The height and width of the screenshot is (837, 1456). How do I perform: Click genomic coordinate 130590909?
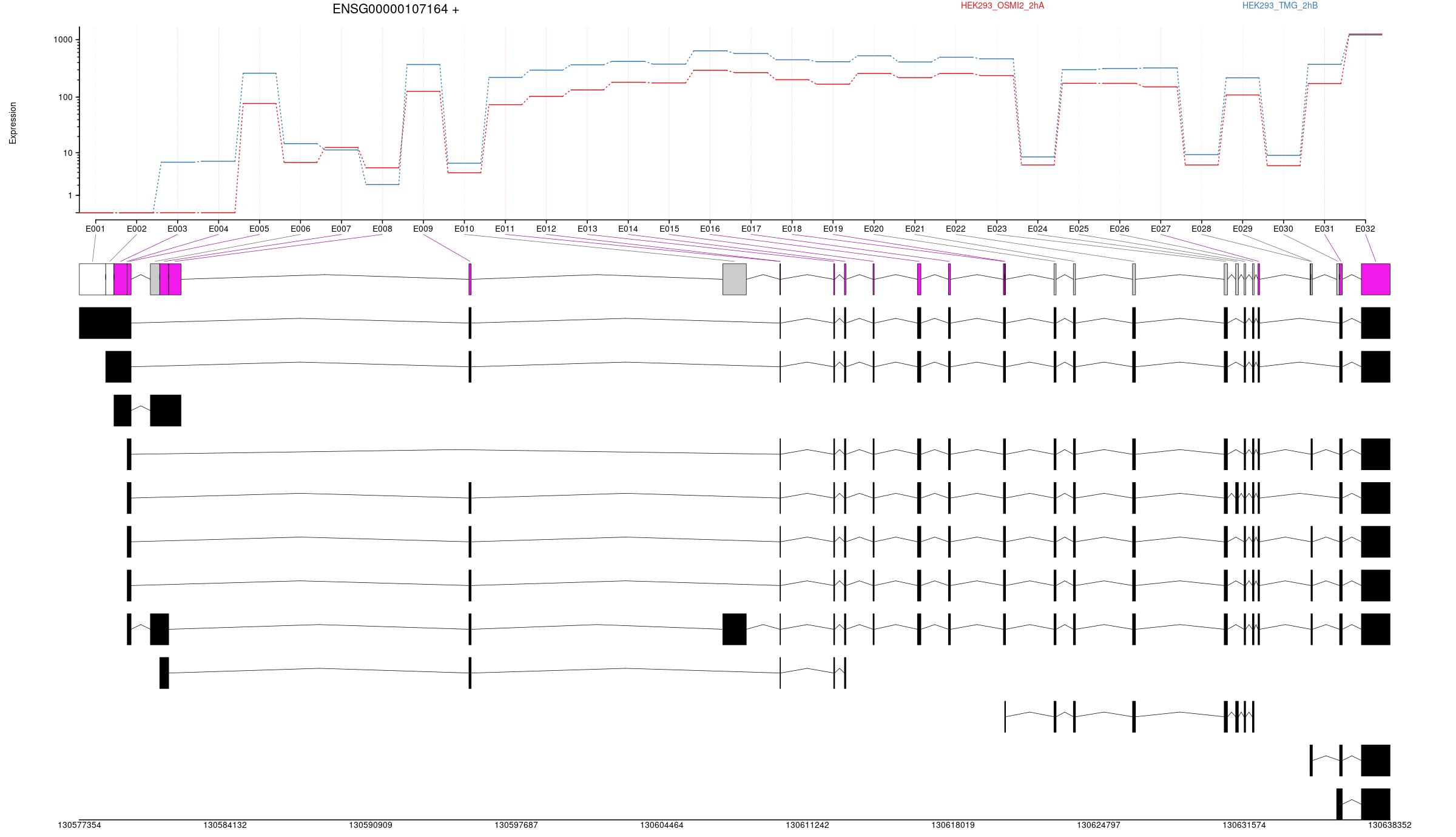coord(371,825)
